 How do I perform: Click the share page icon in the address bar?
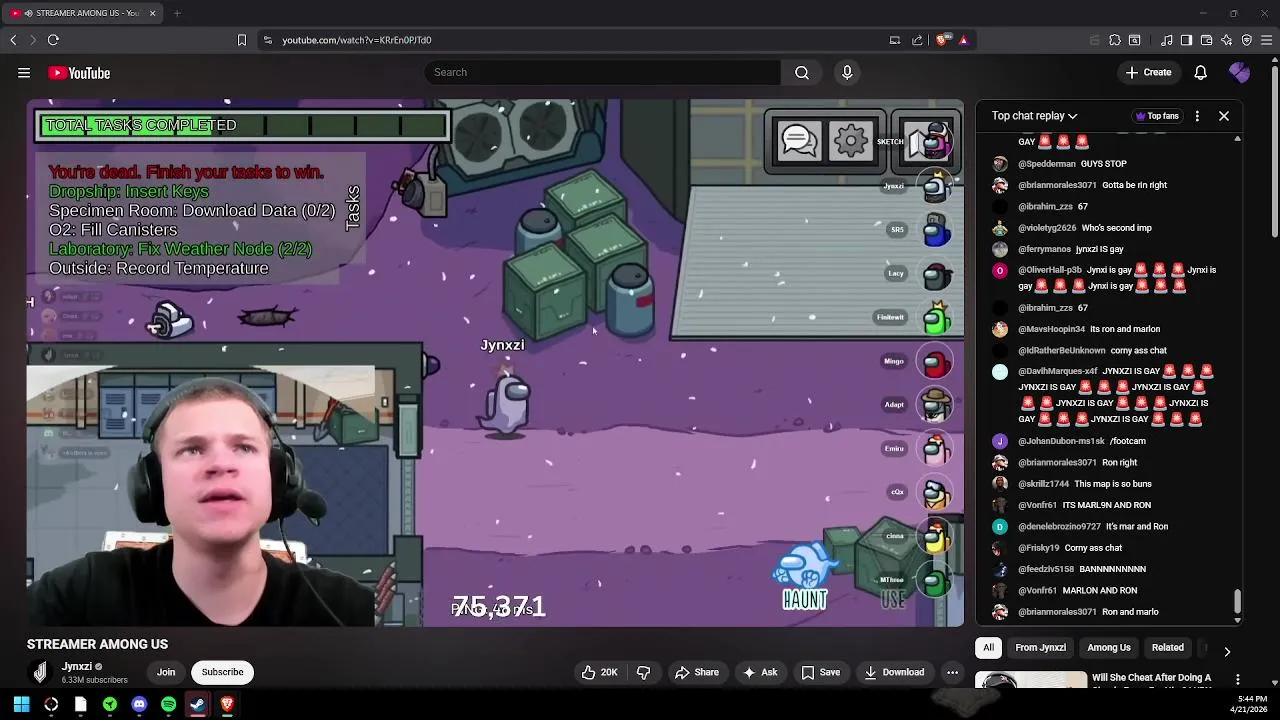click(917, 40)
